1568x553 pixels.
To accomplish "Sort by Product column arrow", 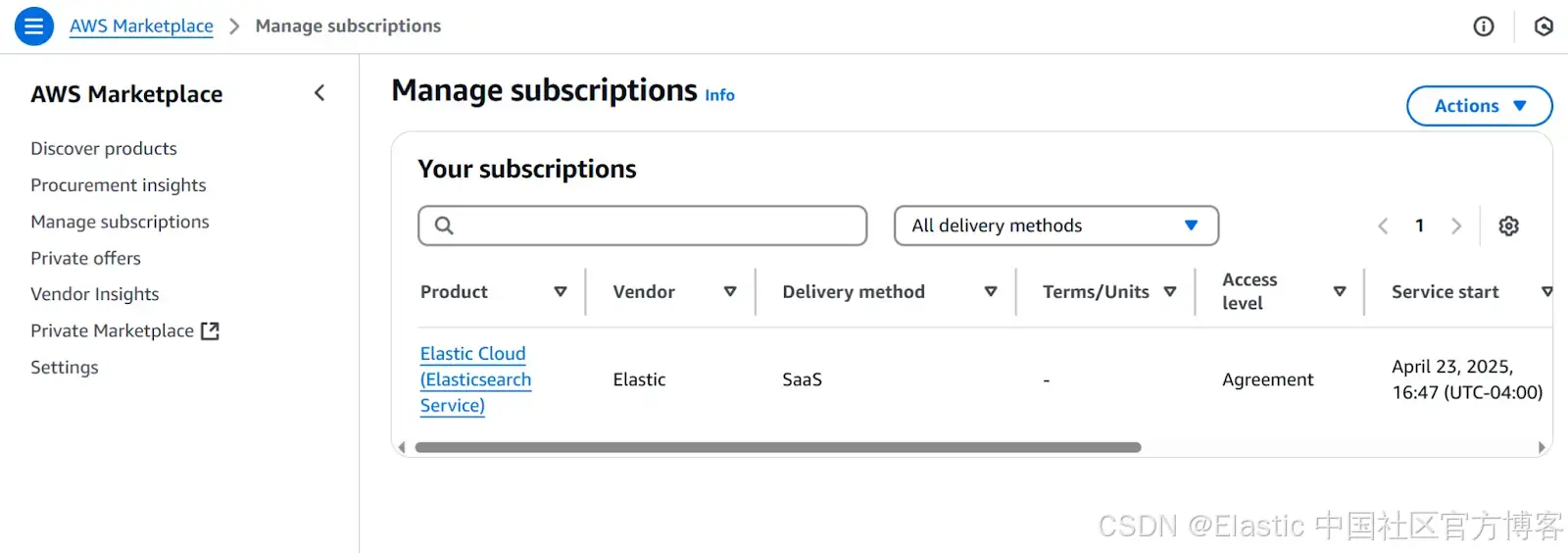I will tap(561, 291).
